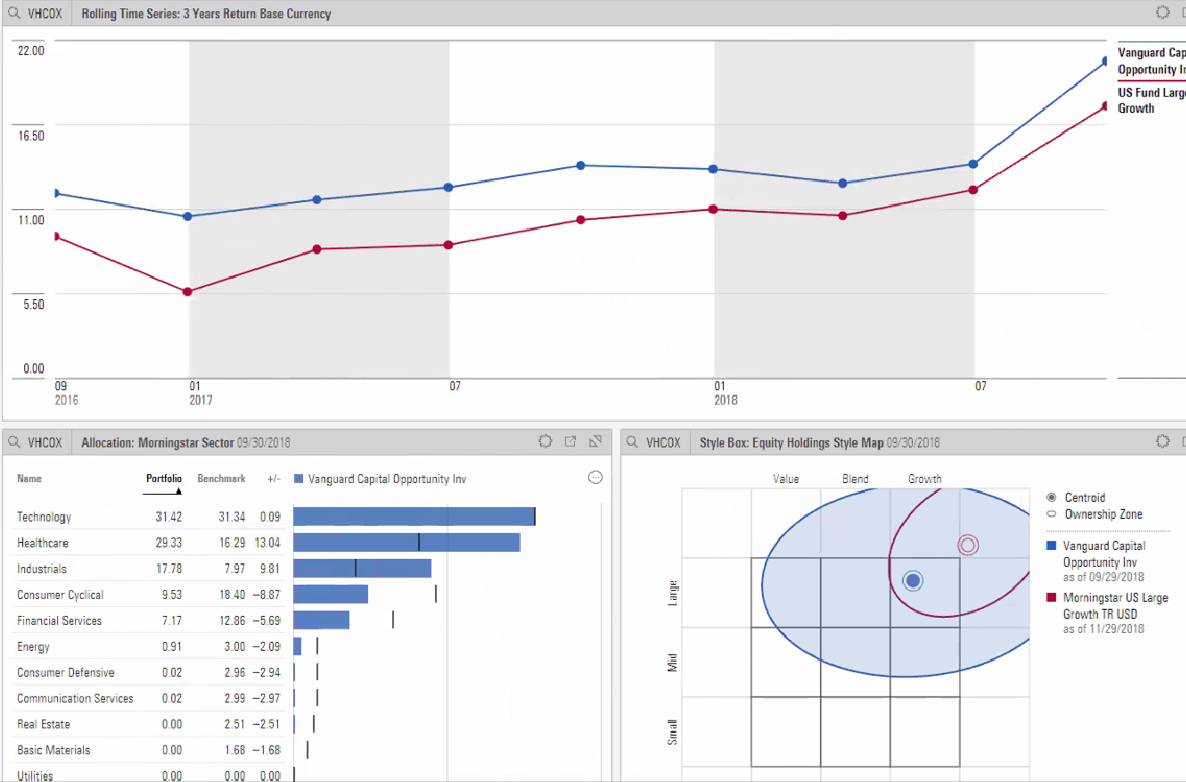Click the Healthcare sector bar in the chart

[x=406, y=542]
